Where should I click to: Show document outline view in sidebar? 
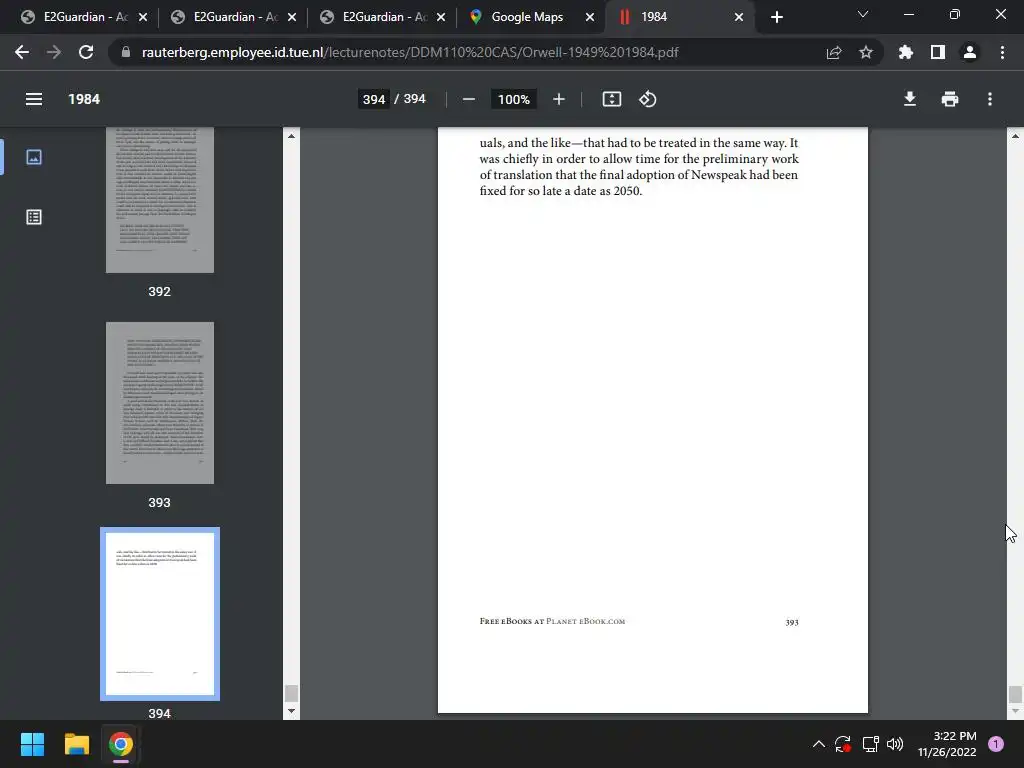(x=34, y=217)
